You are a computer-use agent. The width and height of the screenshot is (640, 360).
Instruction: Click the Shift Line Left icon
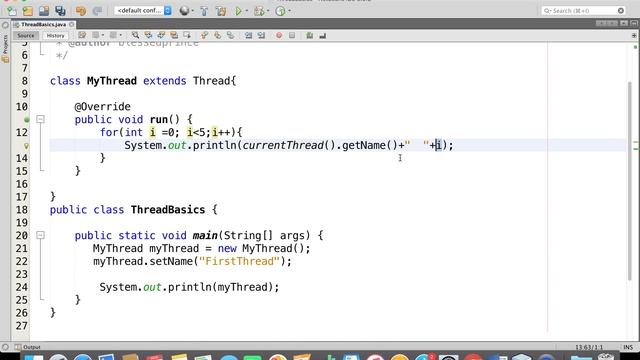pos(248,36)
